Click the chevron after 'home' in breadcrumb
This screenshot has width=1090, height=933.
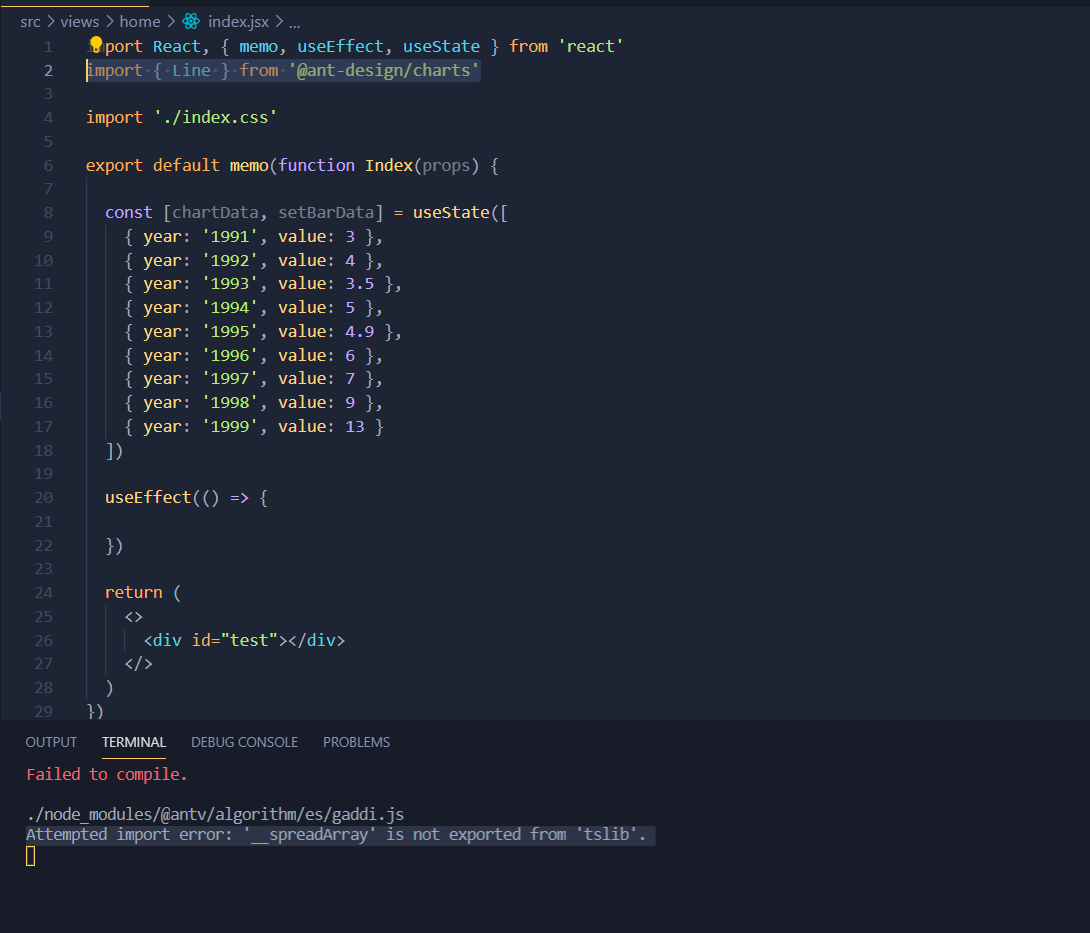[x=171, y=22]
